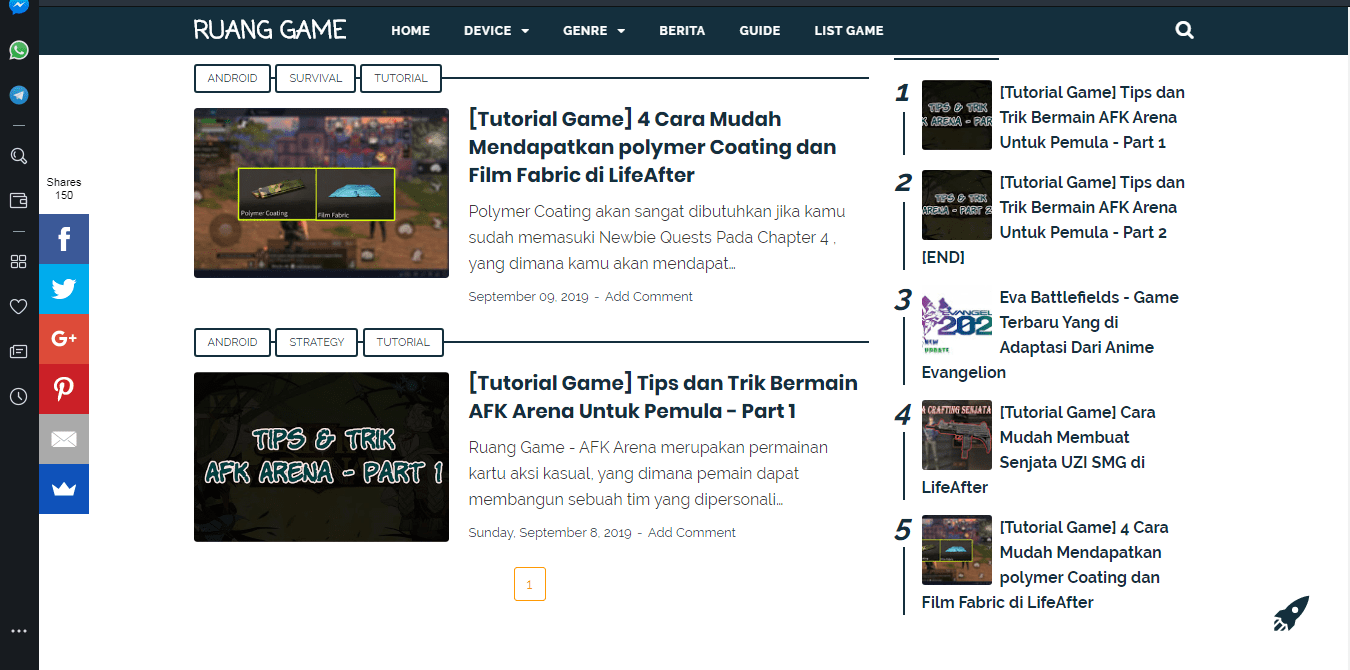Click the RUANG GAME site logo
This screenshot has height=670, width=1350.
click(270, 30)
